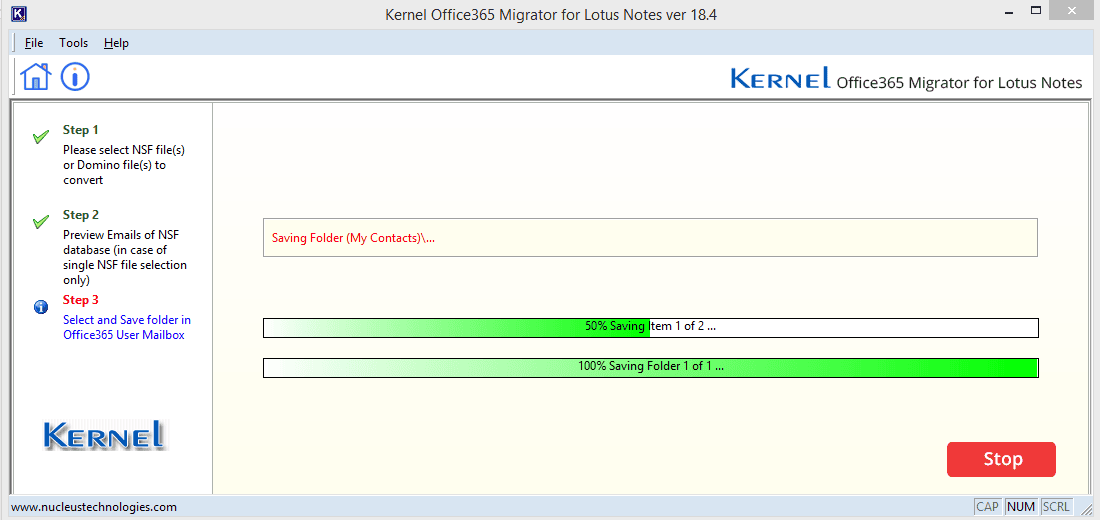The height and width of the screenshot is (520, 1100).
Task: Open the Help menu
Action: coord(116,43)
